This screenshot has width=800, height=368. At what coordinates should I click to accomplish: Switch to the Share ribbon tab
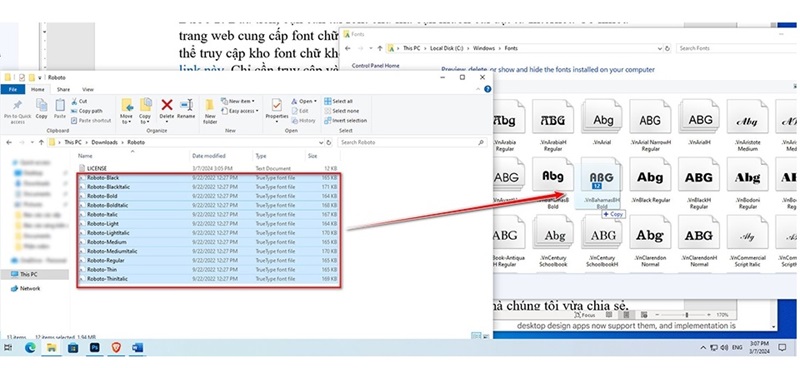pos(63,89)
